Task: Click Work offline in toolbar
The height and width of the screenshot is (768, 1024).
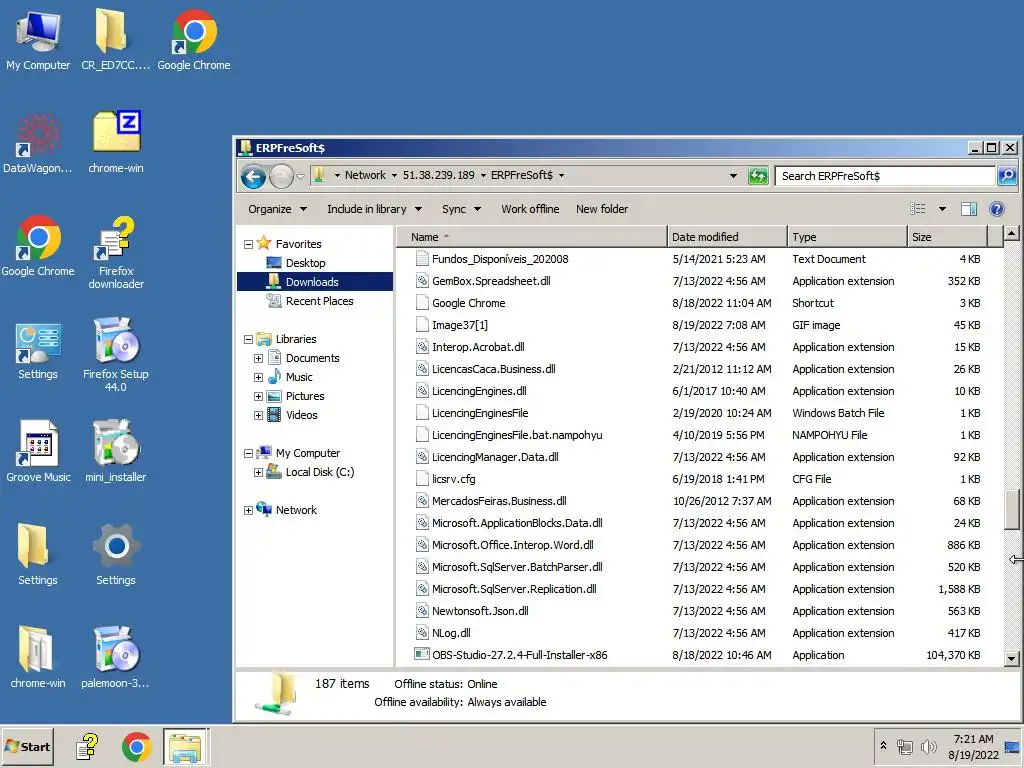Action: [530, 209]
